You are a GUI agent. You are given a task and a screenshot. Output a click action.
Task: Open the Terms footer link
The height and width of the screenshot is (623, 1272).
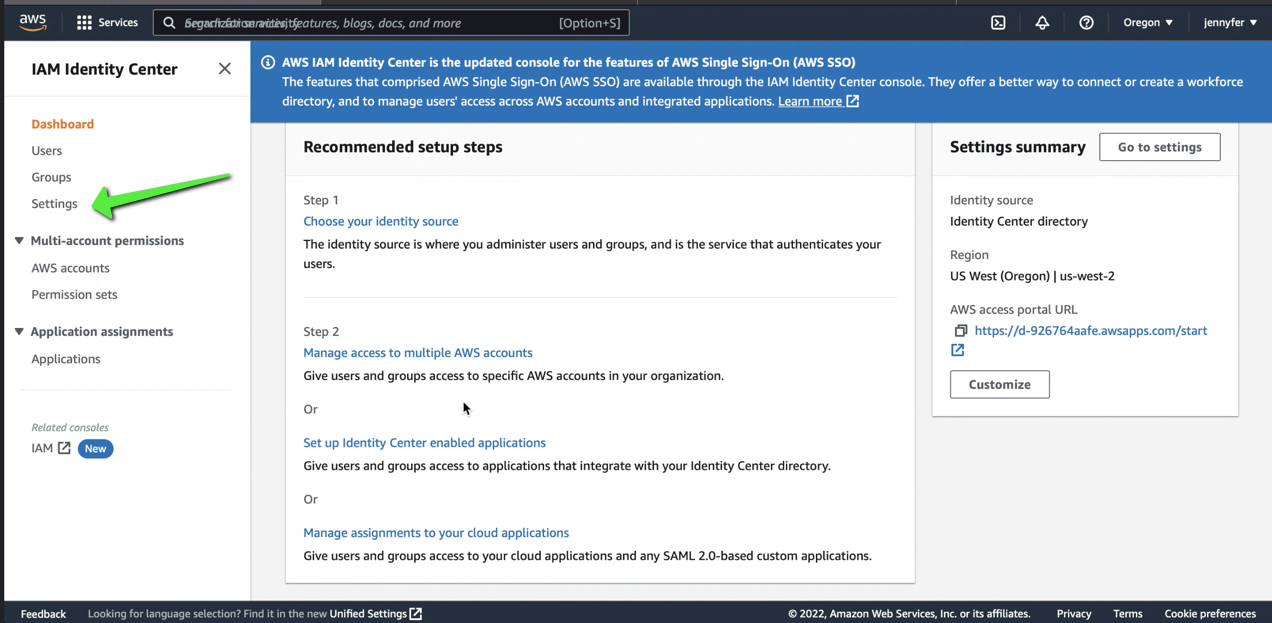point(1128,614)
